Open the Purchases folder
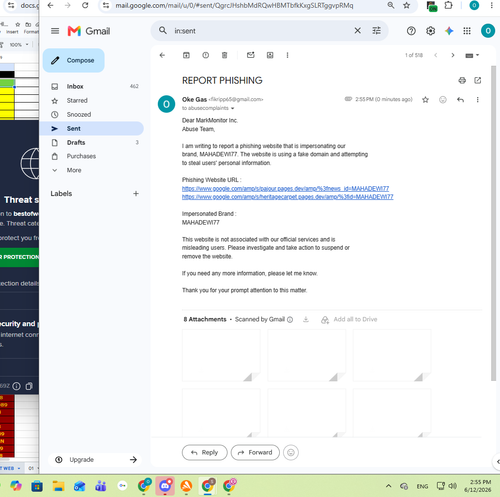 (92, 156)
